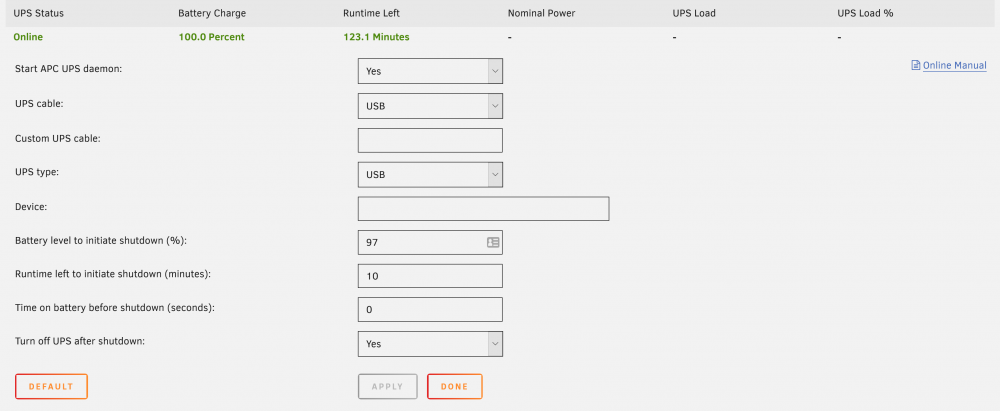
Task: Open the UPS type dropdown
Action: click(430, 174)
